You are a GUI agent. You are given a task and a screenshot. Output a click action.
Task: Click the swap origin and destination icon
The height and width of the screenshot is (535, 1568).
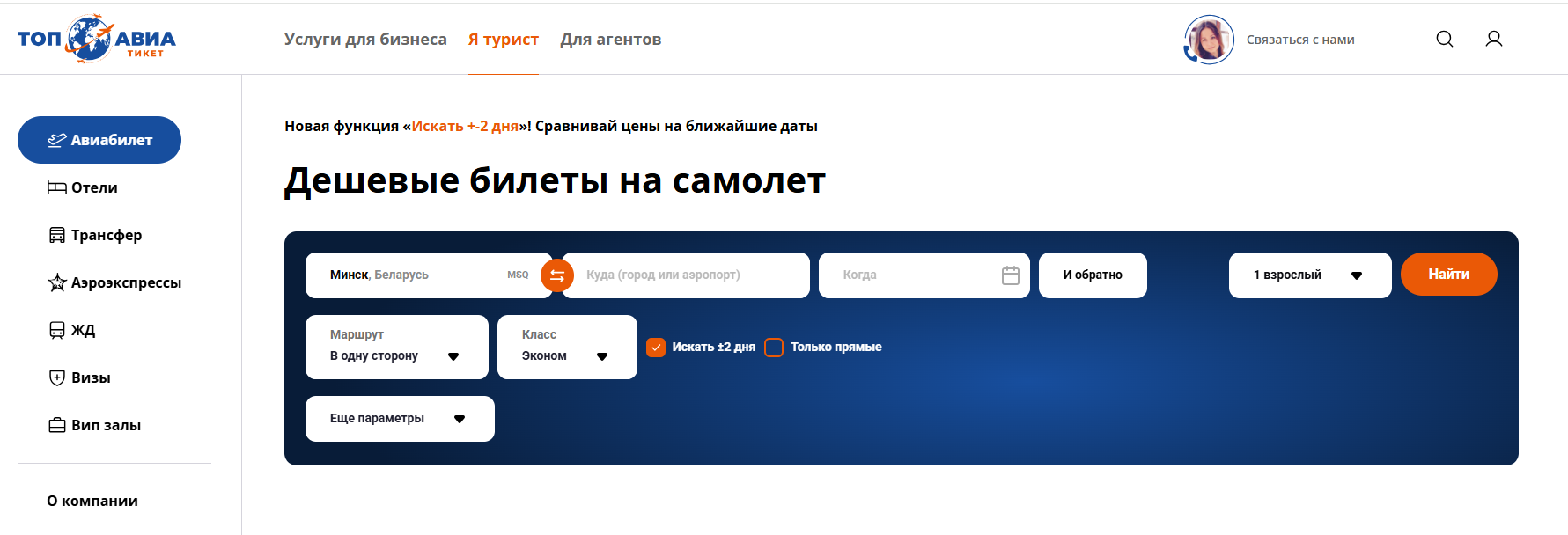click(x=556, y=275)
